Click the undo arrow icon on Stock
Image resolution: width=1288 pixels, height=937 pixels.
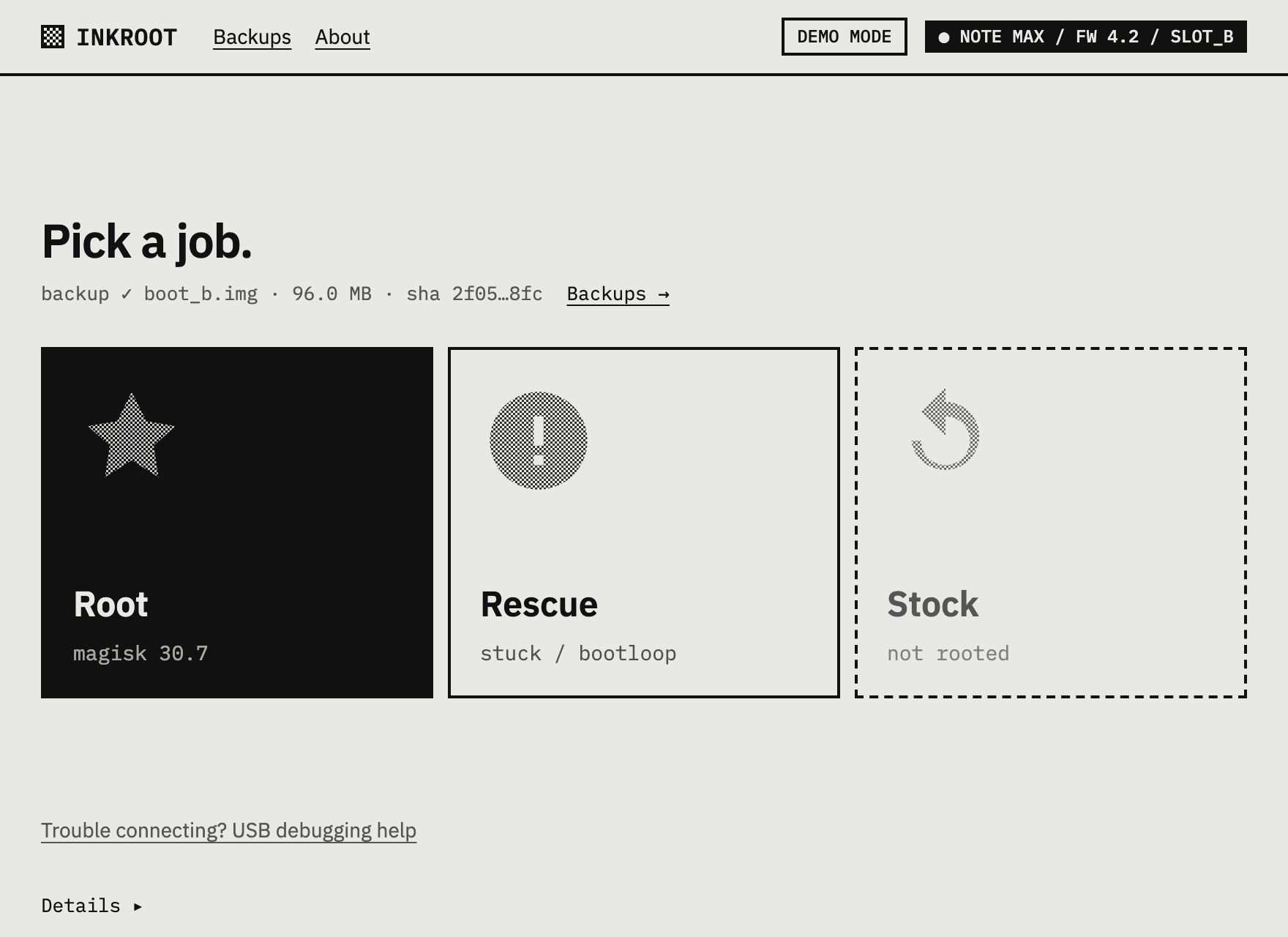click(946, 430)
